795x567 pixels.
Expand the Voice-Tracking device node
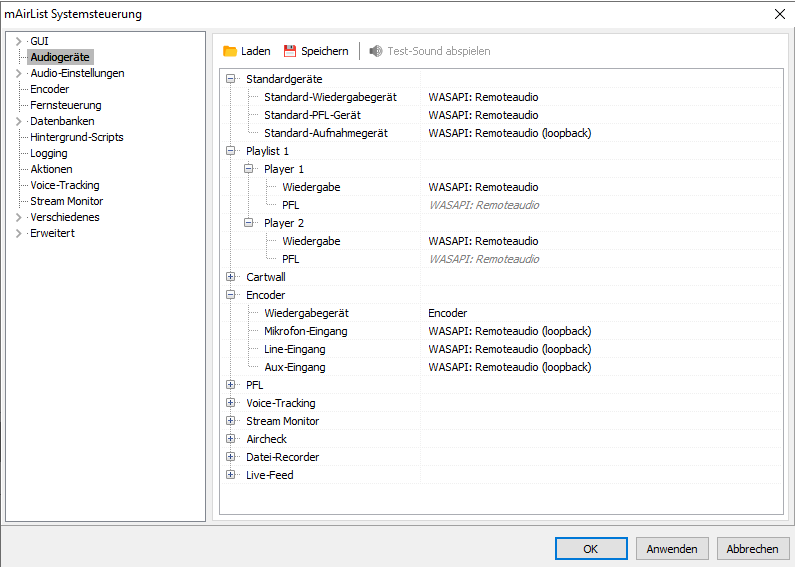pos(231,403)
